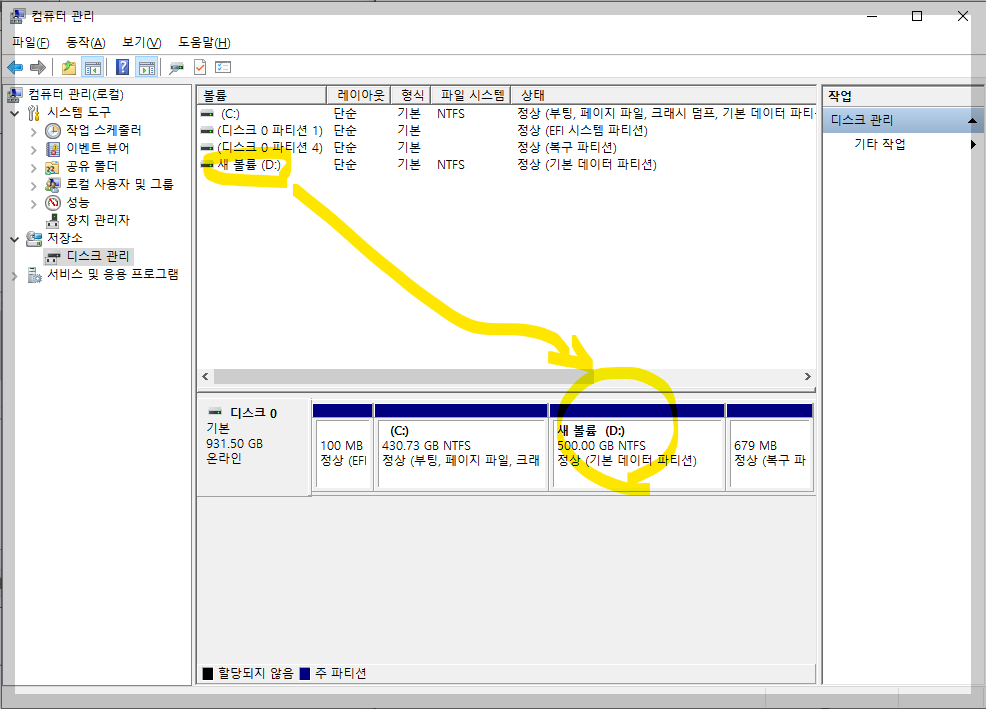
Task: Expand the 이벤트 뷰어 node
Action: coord(33,149)
